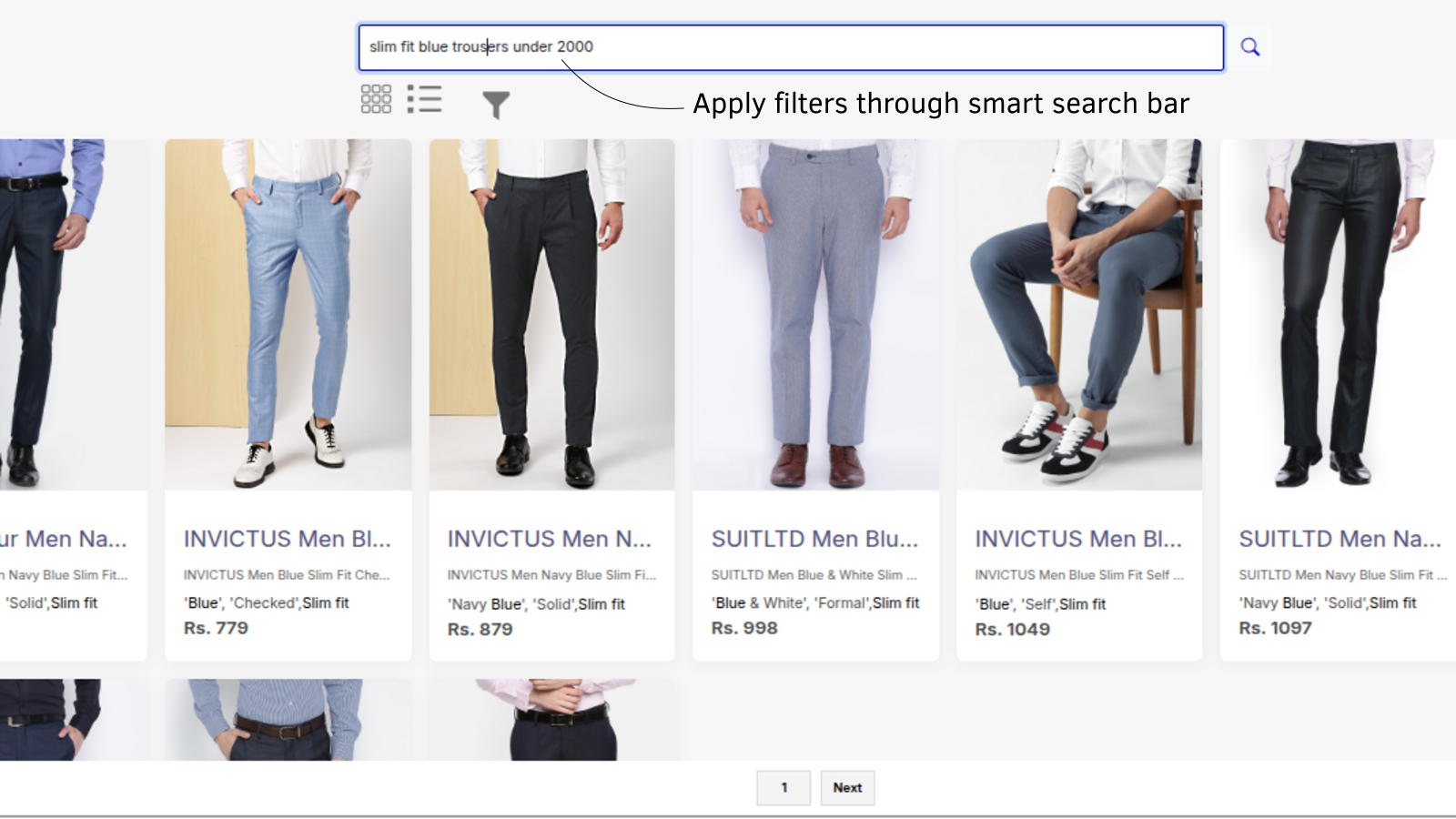The width and height of the screenshot is (1456, 819).
Task: Open the INVICTUS trousers priced Rs. 879
Action: [x=551, y=538]
